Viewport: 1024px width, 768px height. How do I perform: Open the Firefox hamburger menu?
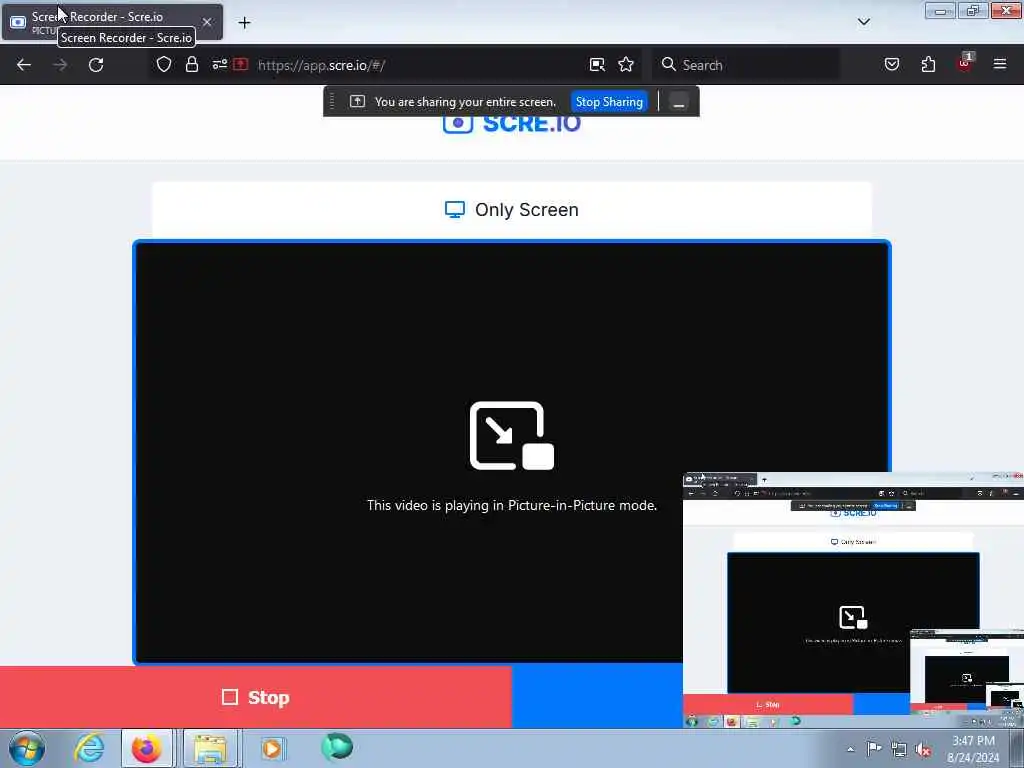[1000, 64]
